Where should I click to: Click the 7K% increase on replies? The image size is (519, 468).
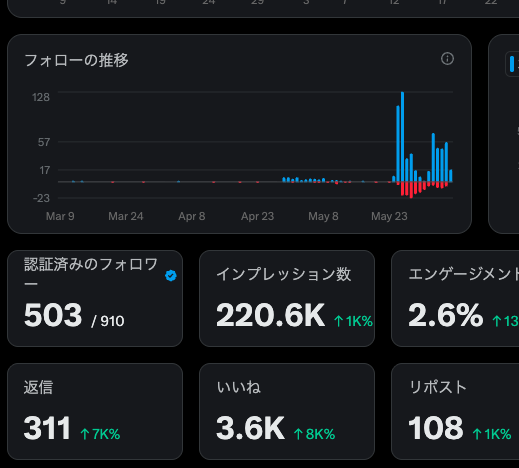[100, 434]
